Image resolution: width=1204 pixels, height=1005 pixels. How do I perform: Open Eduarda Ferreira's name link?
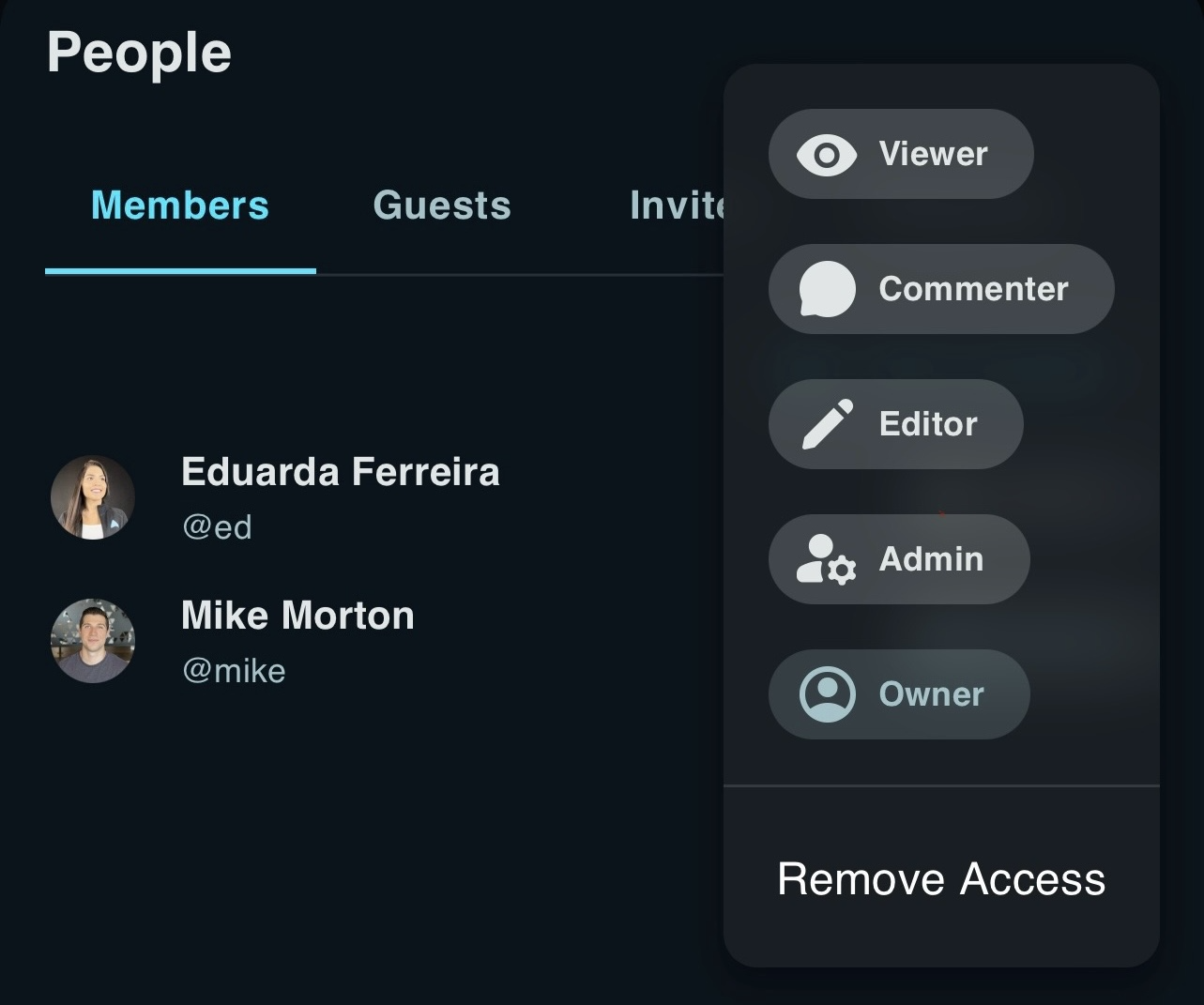point(340,472)
